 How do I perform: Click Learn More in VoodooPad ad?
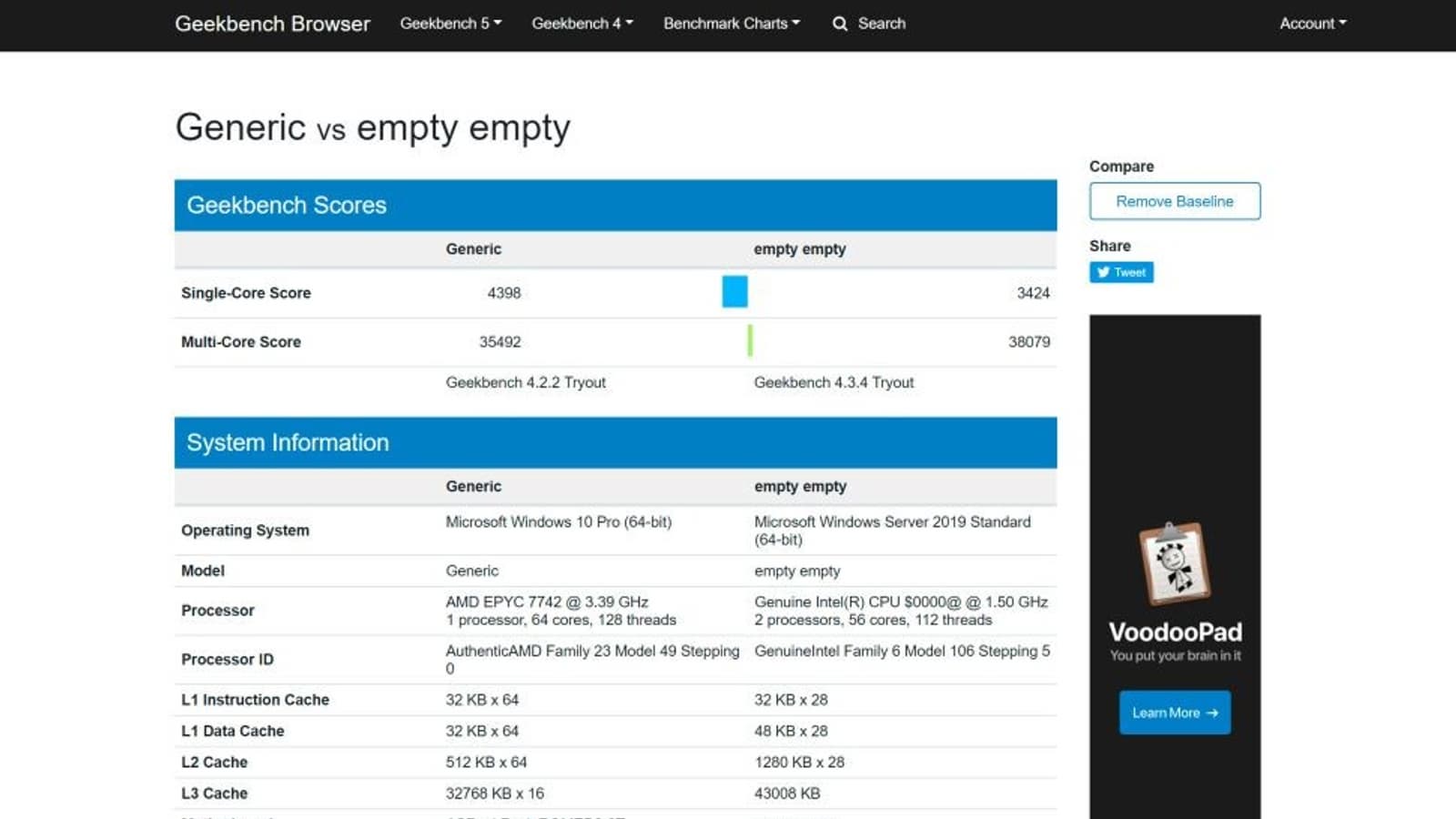pyautogui.click(x=1175, y=713)
